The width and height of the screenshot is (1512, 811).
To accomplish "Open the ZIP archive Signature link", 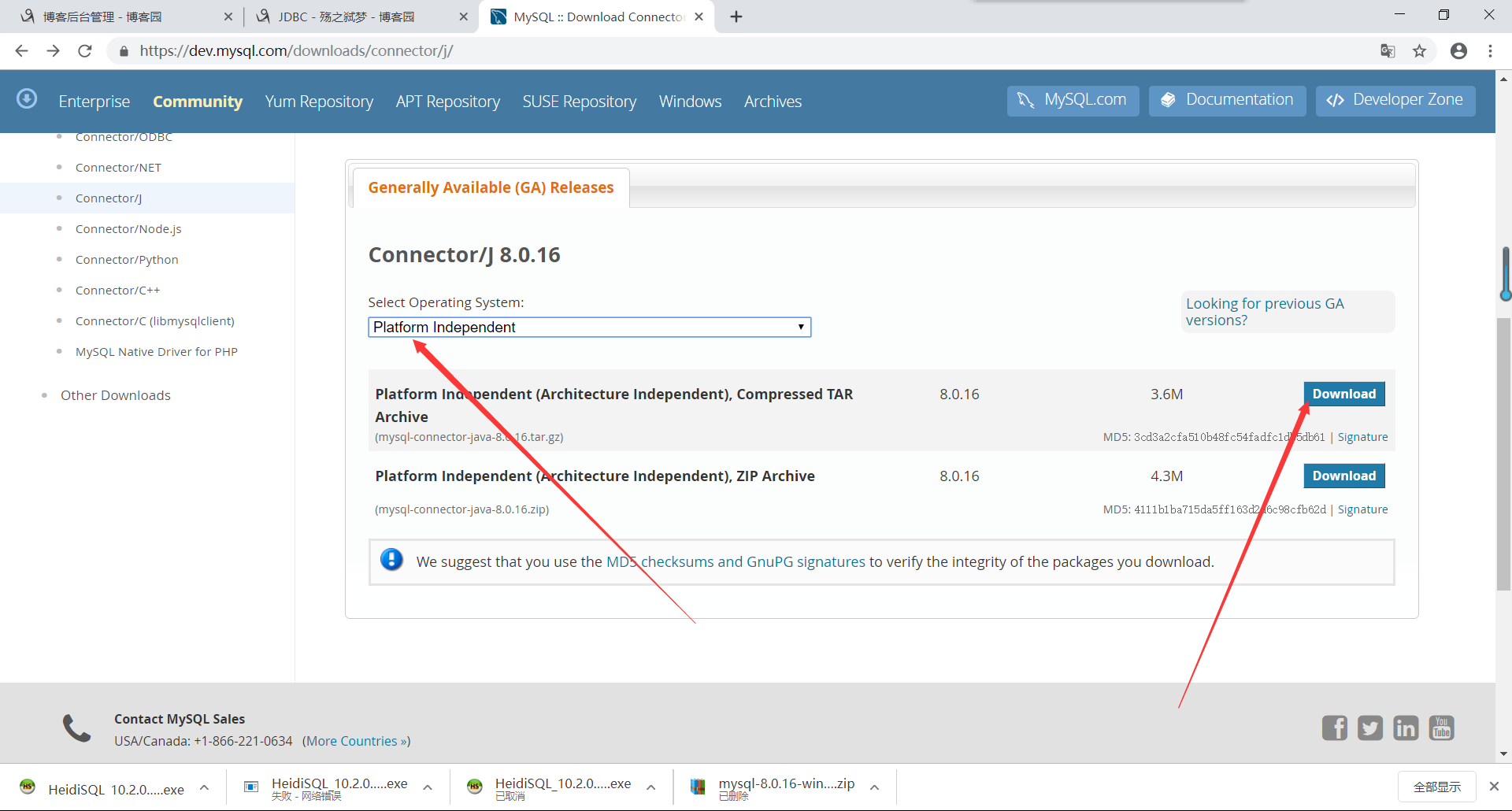I will [1362, 509].
